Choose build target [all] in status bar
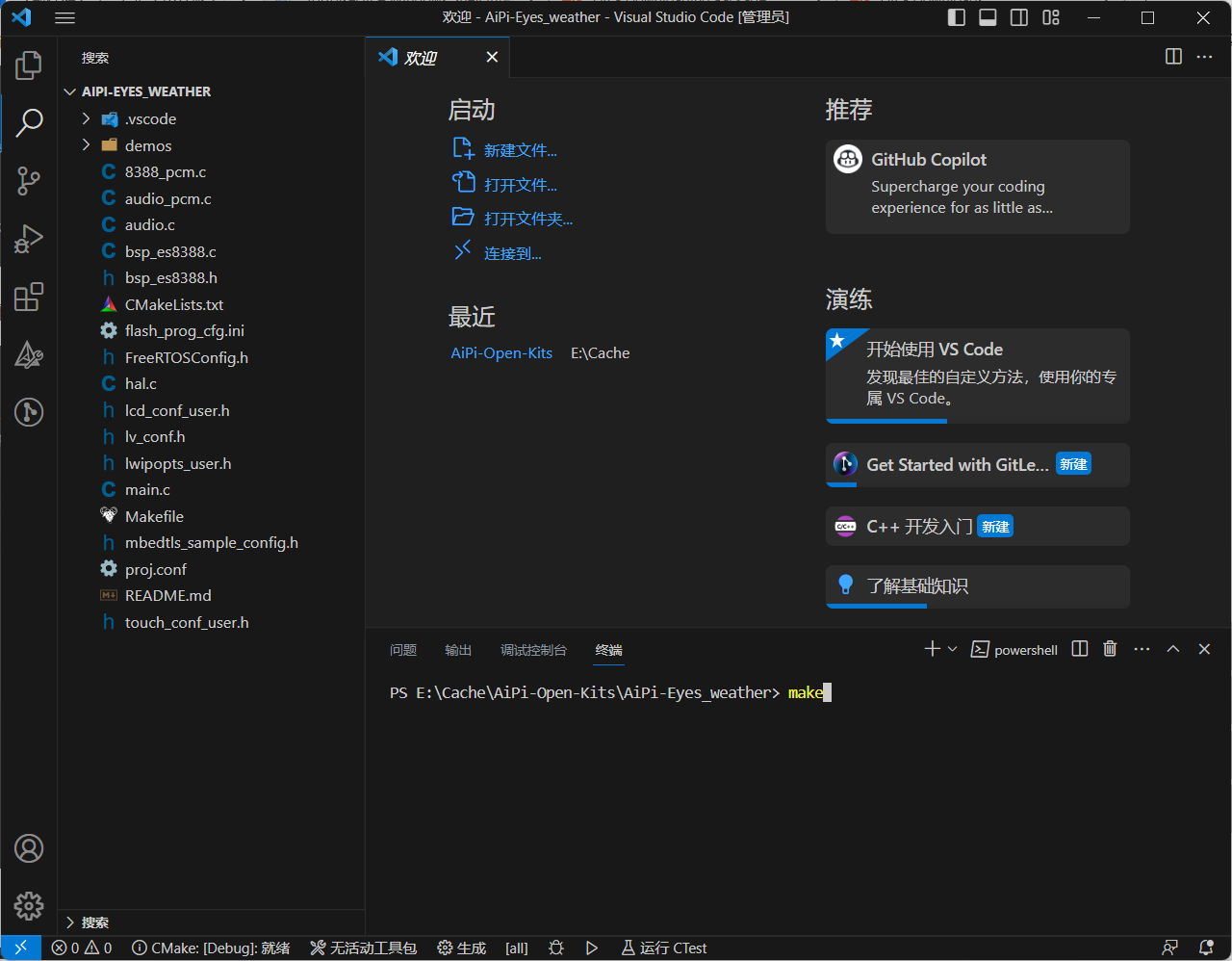 (x=517, y=948)
